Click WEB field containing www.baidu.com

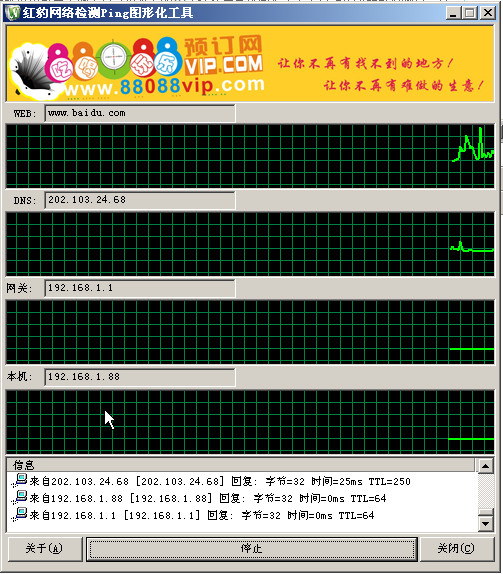pyautogui.click(x=140, y=113)
